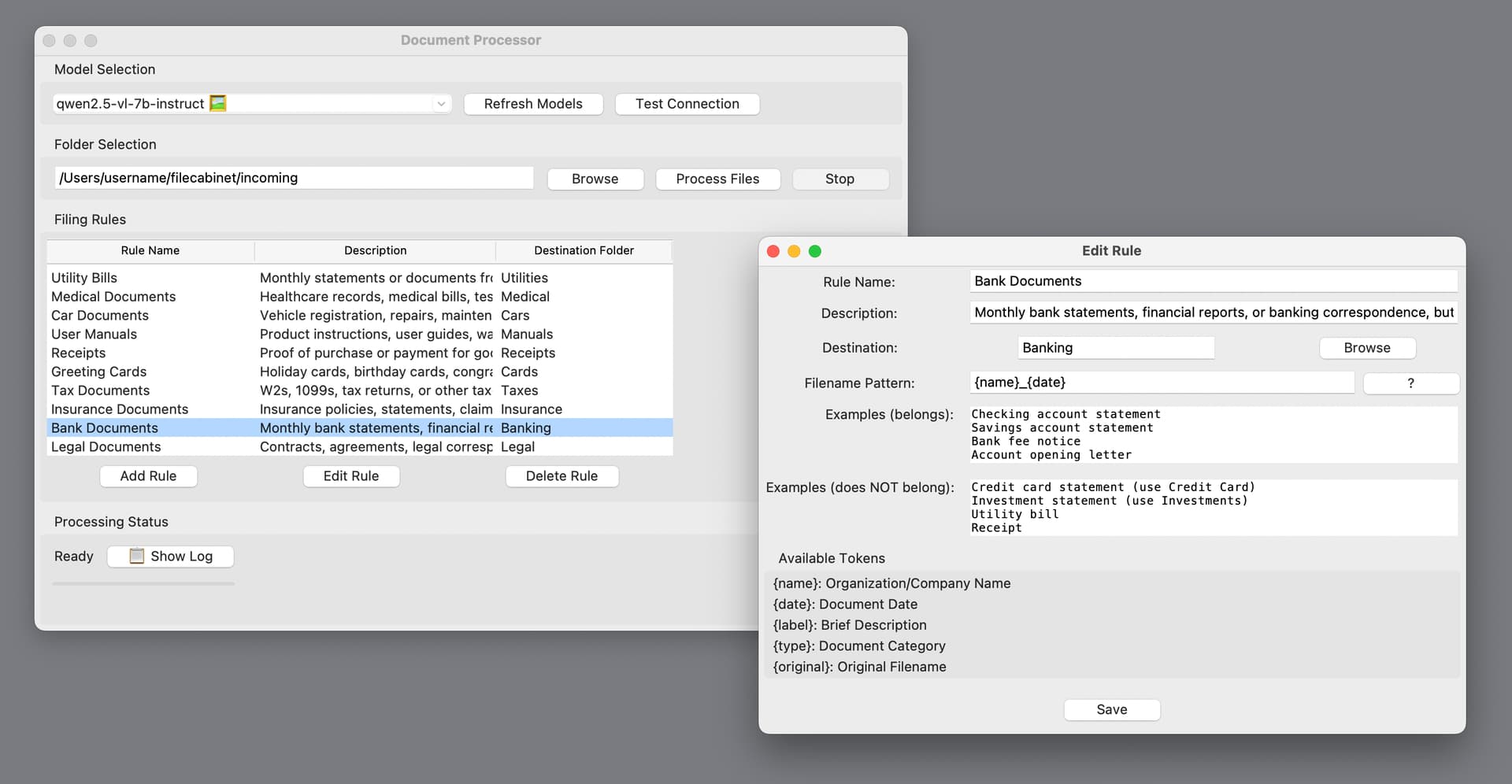Click the Destination Folder column header
The height and width of the screenshot is (784, 1512).
584,250
